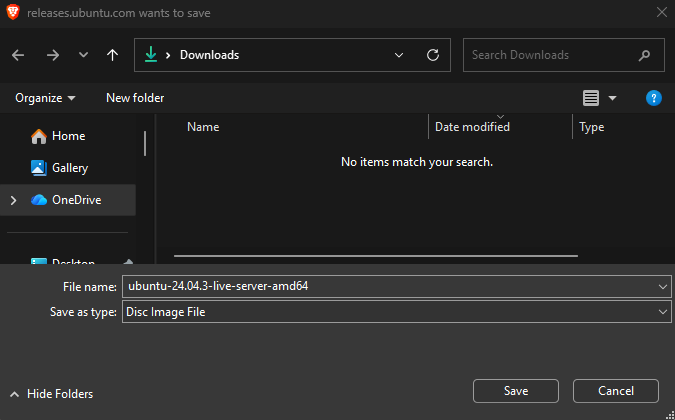Click the green Downloads icon in address bar
Viewport: 675px width, 420px height.
[151, 55]
